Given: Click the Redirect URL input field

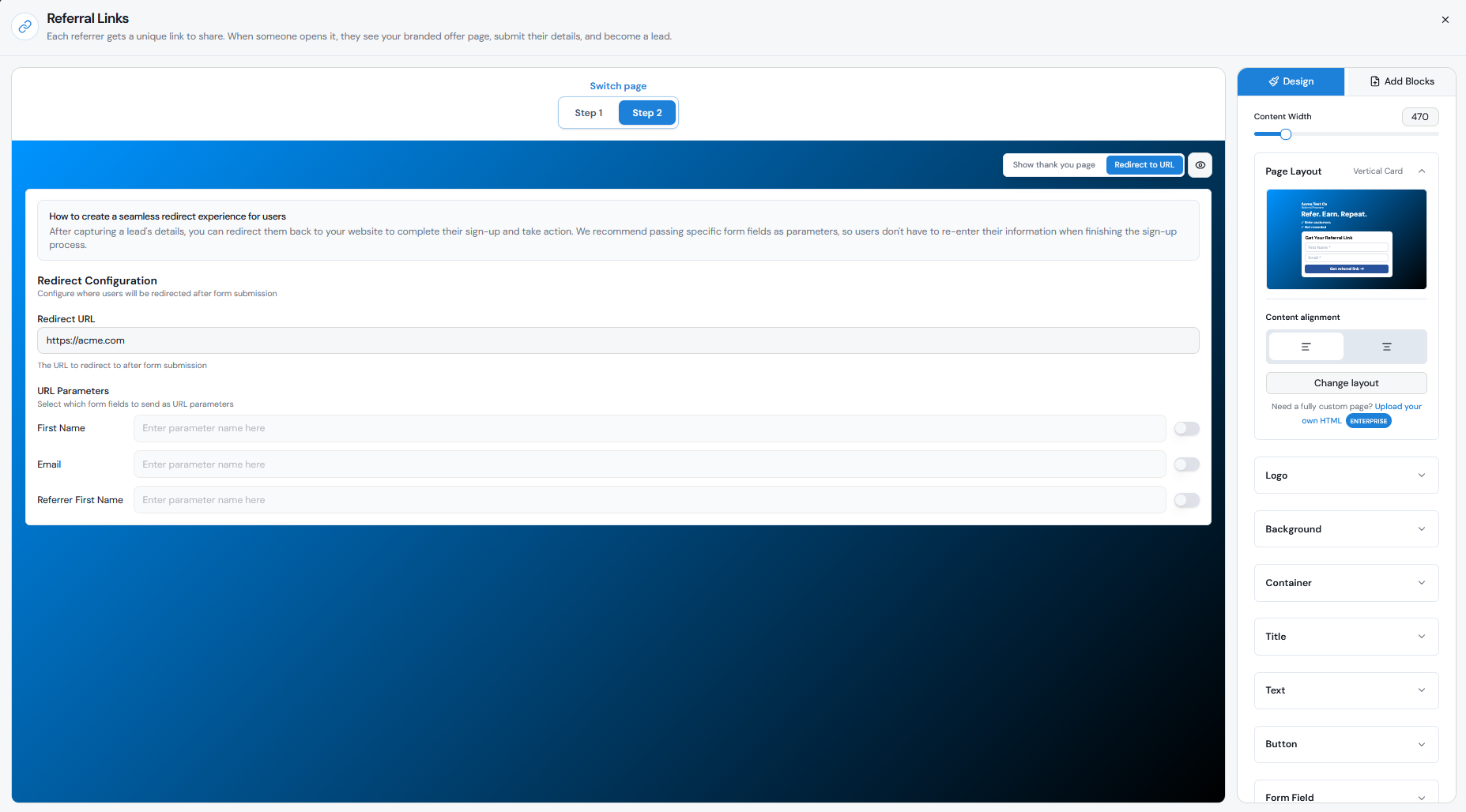Looking at the screenshot, I should 618,340.
